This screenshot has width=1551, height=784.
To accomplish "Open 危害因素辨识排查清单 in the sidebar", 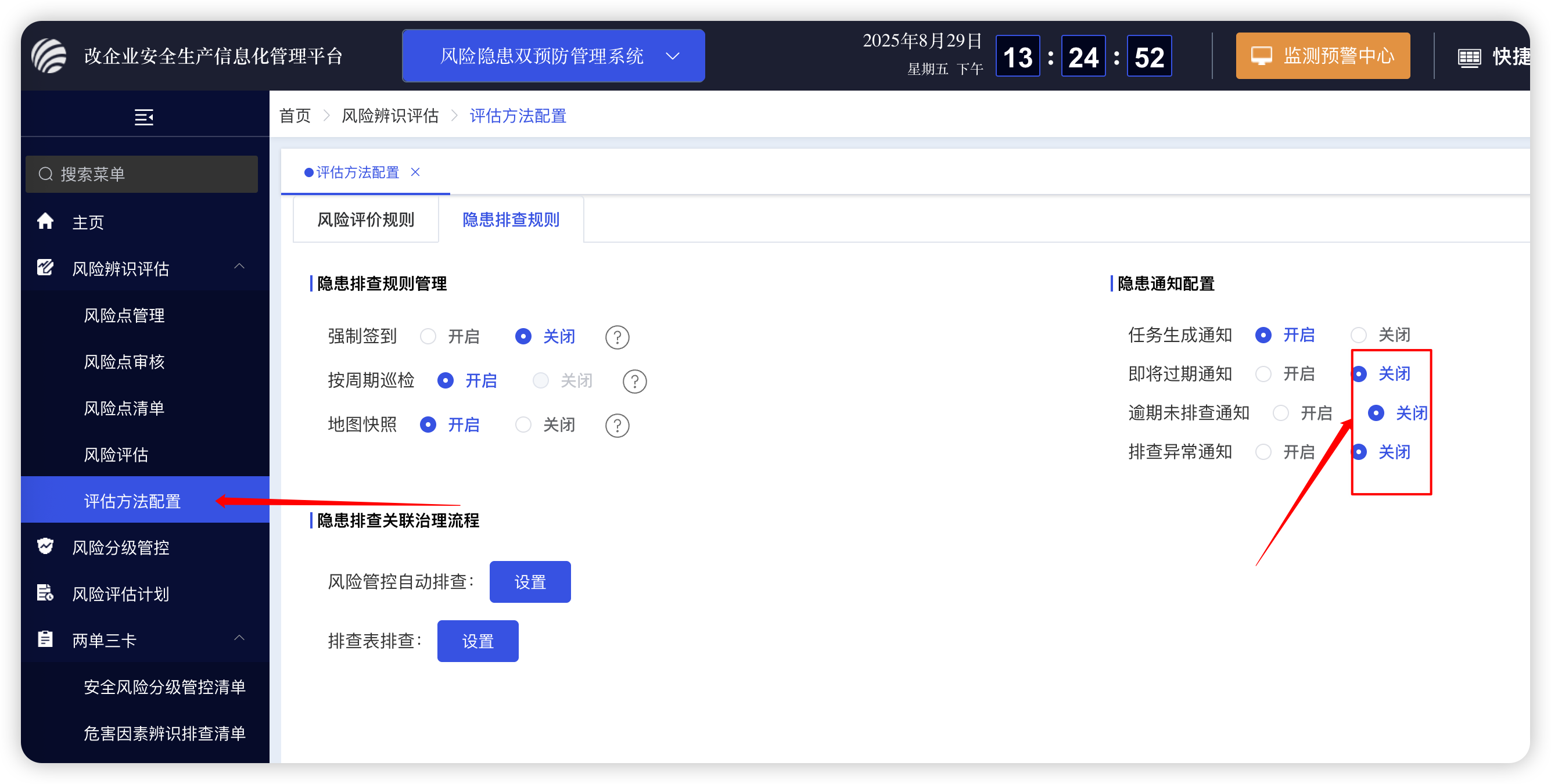I will click(x=145, y=733).
